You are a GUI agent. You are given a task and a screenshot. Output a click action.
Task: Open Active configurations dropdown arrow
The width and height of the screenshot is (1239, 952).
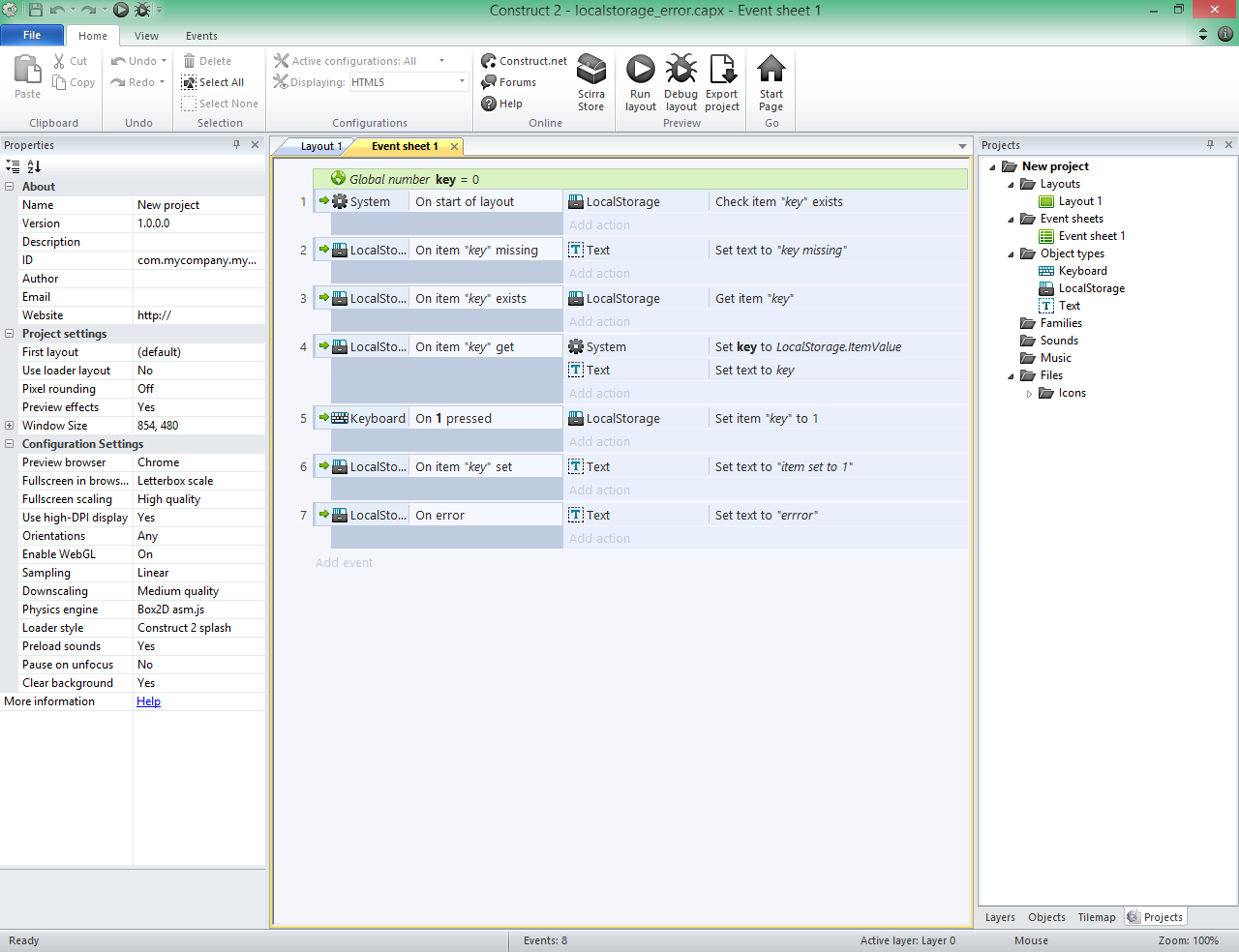click(442, 61)
